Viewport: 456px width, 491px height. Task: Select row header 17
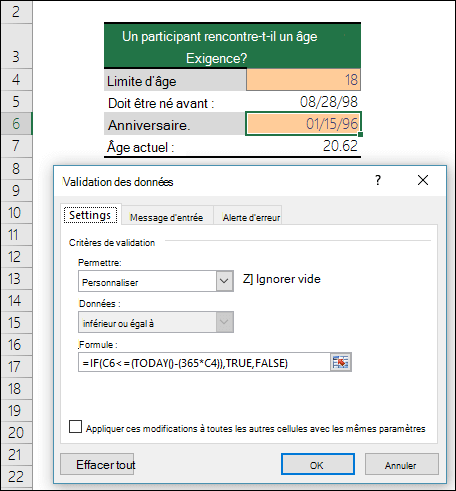16,367
